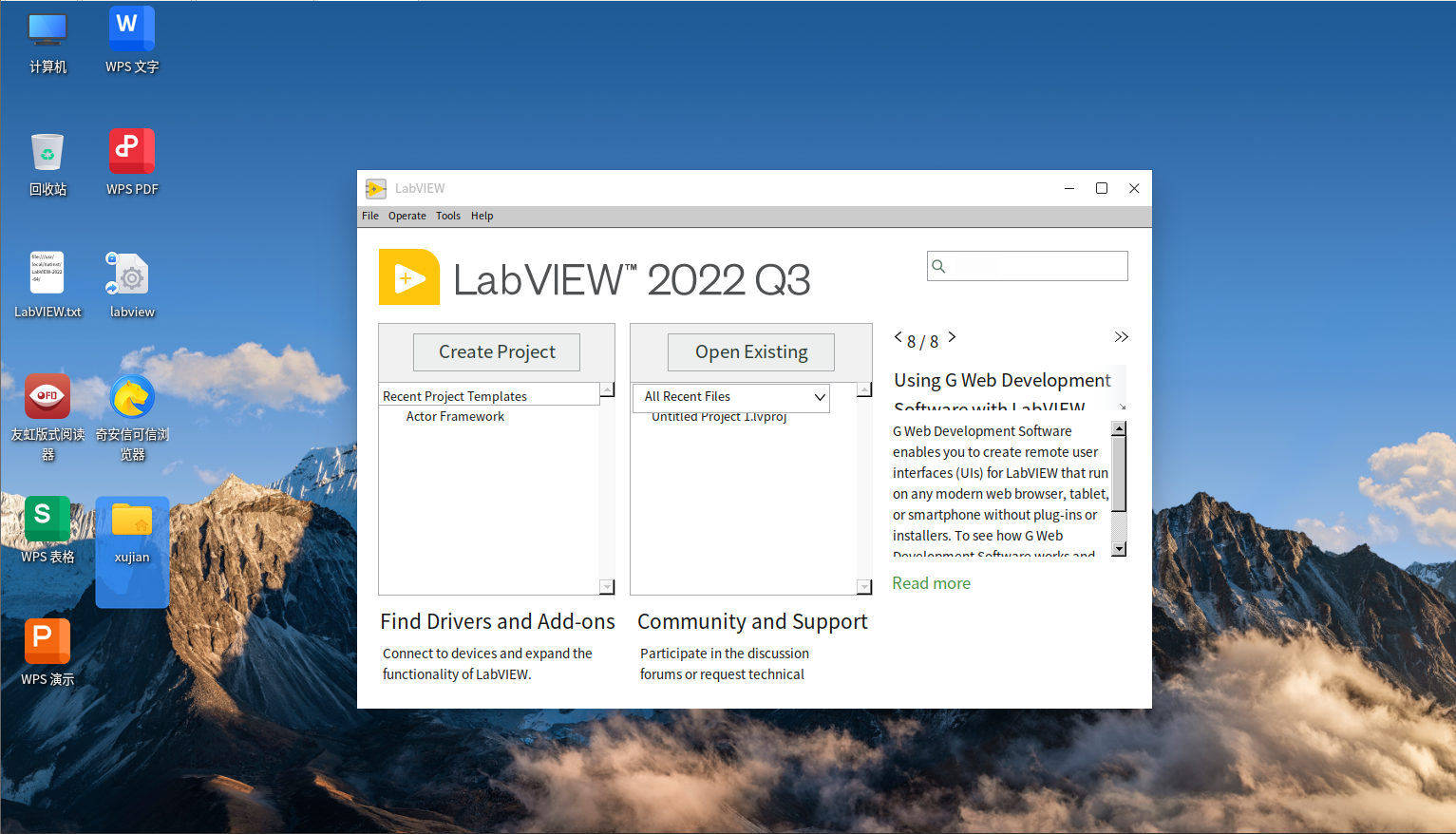Open the Operate menu
This screenshot has width=1456, height=834.
click(x=407, y=216)
